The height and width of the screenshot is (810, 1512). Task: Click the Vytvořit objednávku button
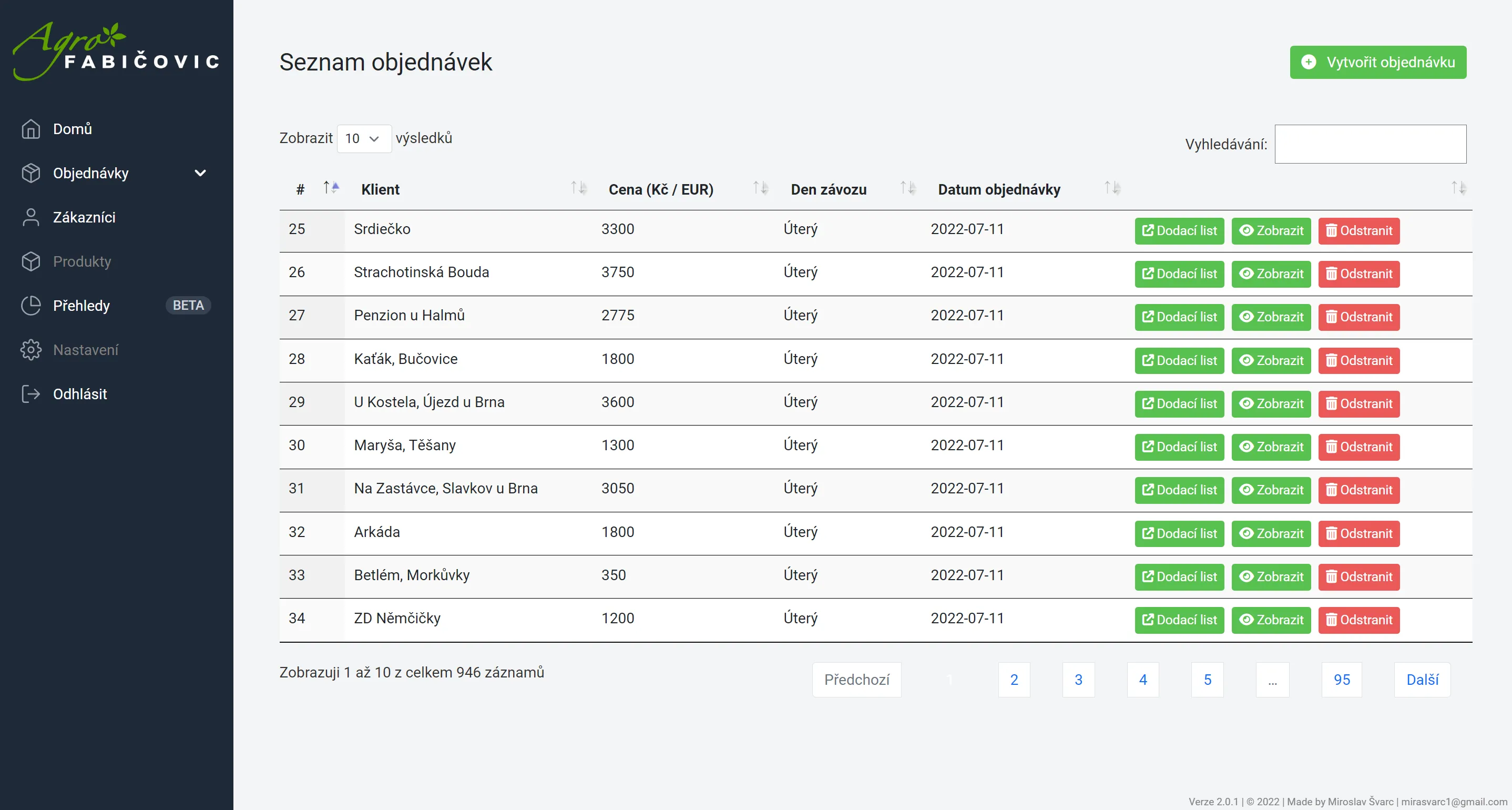(1377, 62)
